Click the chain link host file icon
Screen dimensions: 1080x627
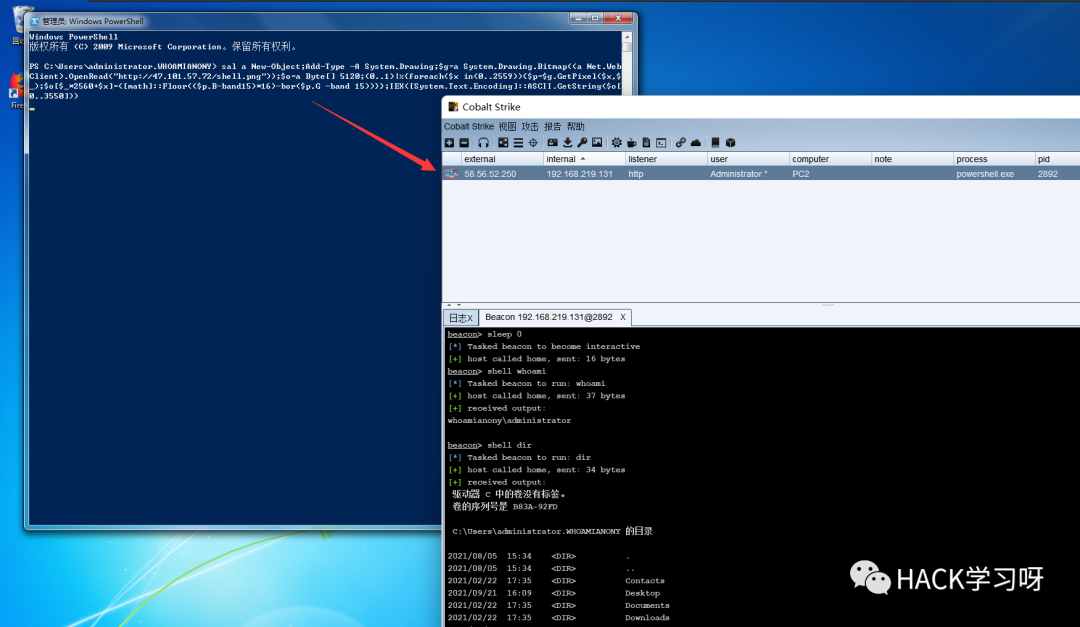[x=681, y=143]
